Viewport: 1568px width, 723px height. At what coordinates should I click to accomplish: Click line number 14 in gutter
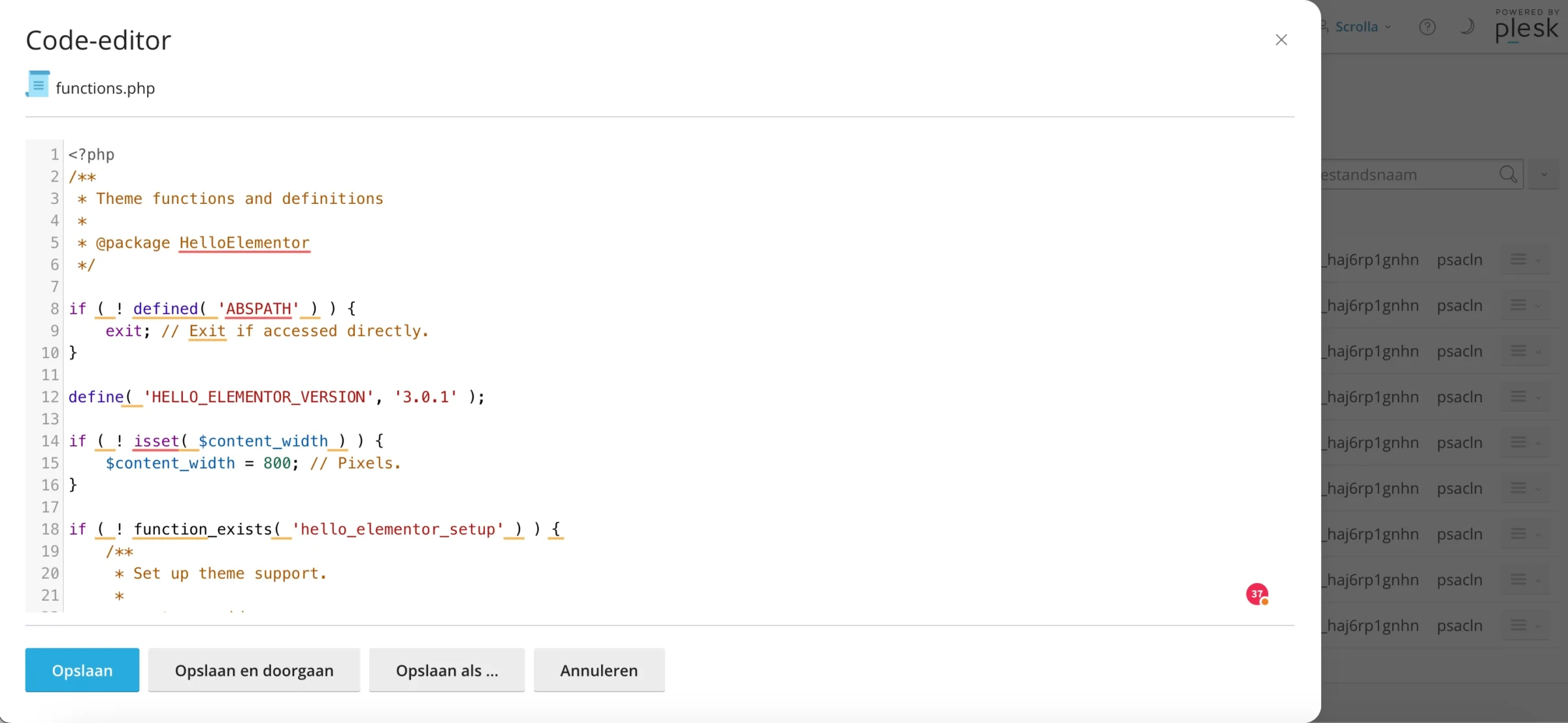[x=50, y=441]
